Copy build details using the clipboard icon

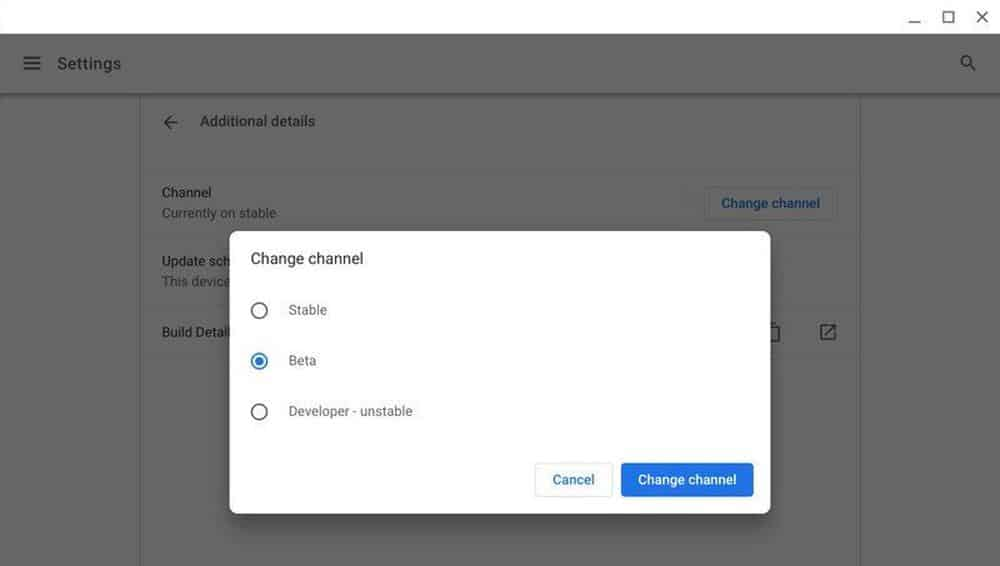(x=775, y=332)
